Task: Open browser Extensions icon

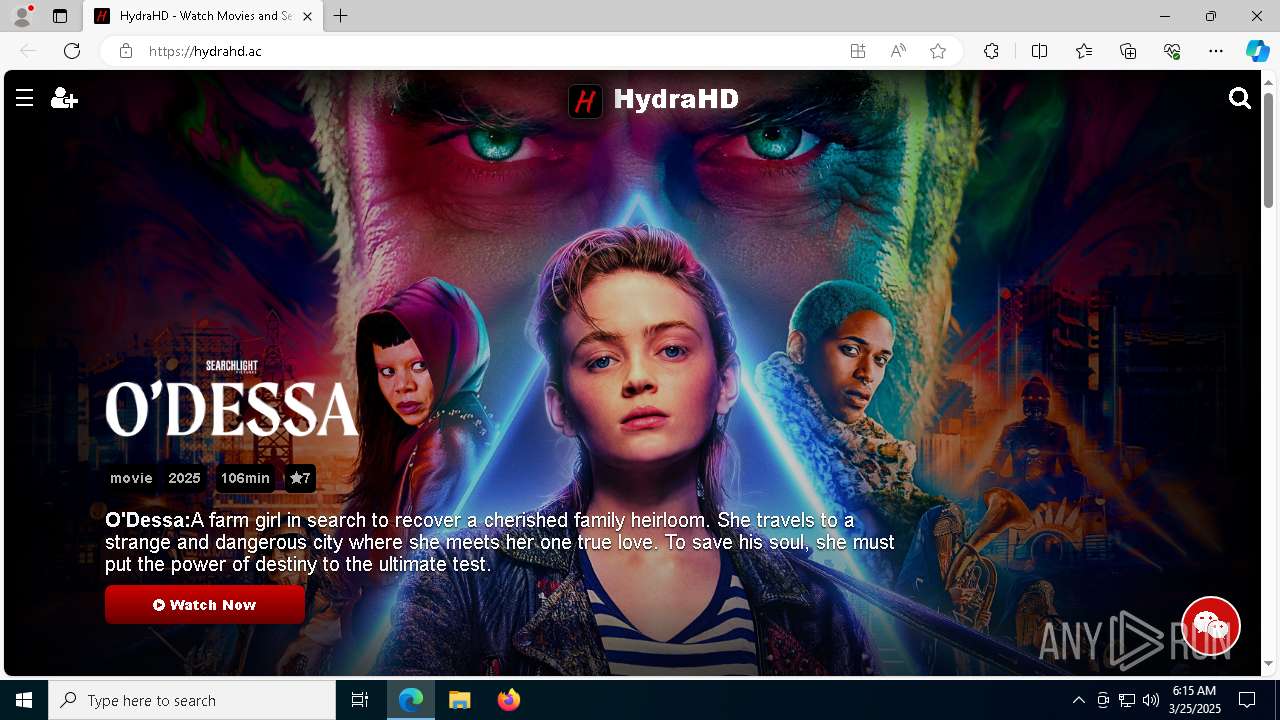Action: [991, 51]
